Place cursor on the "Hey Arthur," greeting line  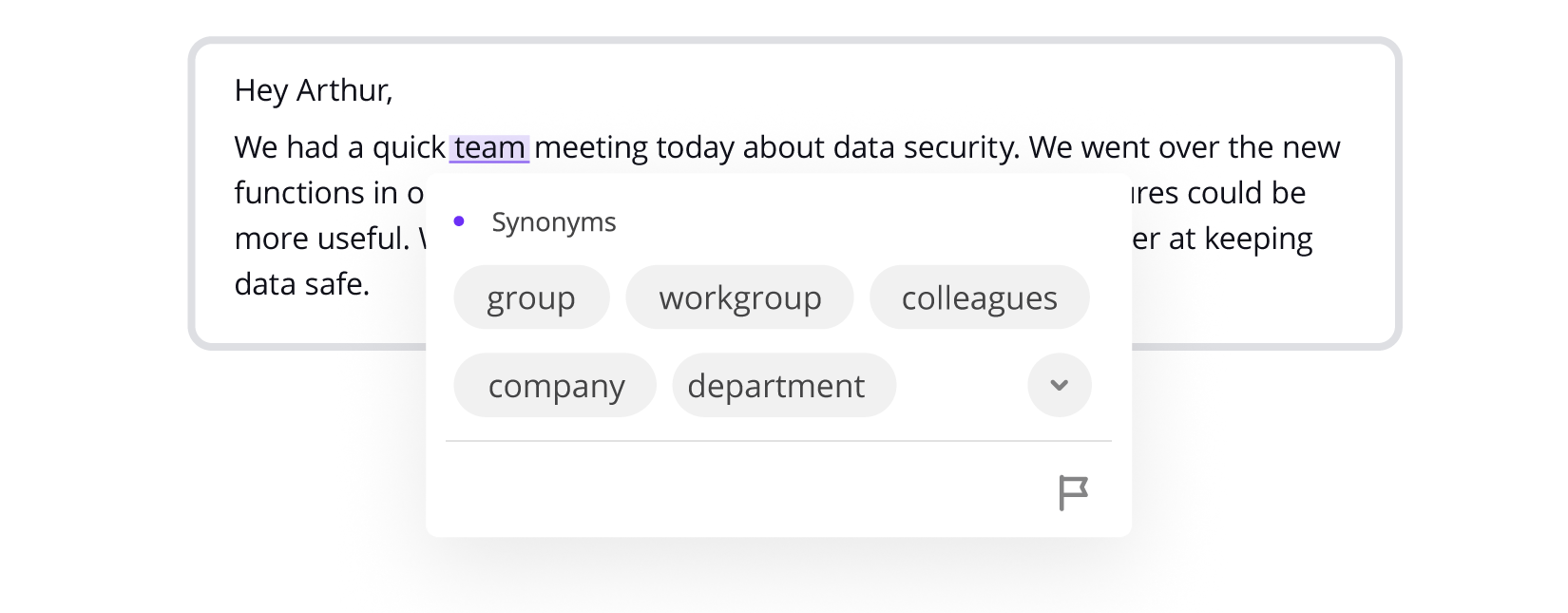(x=313, y=90)
